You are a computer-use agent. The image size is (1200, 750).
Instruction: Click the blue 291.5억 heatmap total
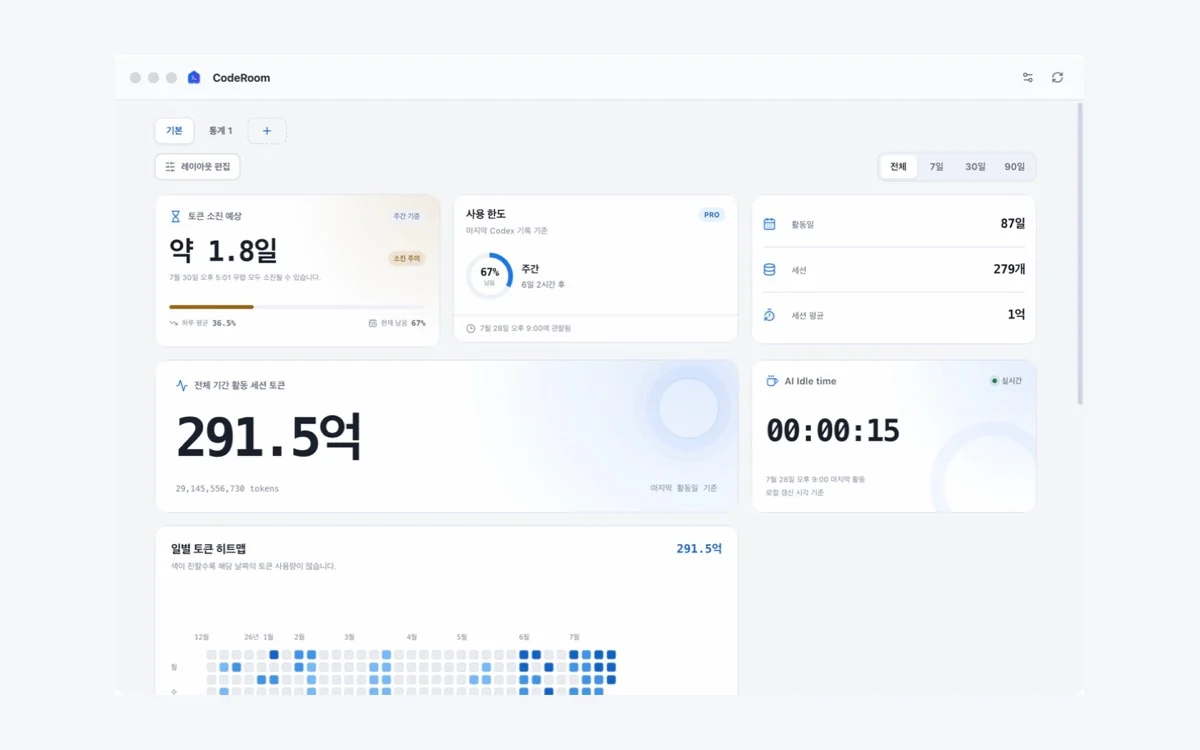pos(699,549)
